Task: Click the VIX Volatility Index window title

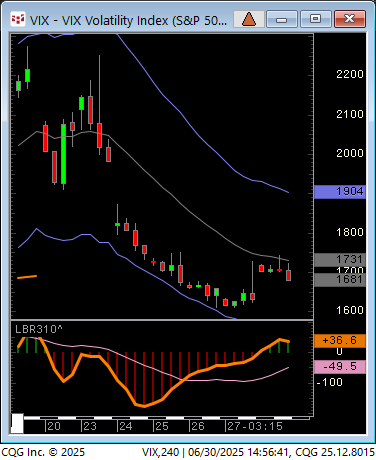Action: pos(128,21)
